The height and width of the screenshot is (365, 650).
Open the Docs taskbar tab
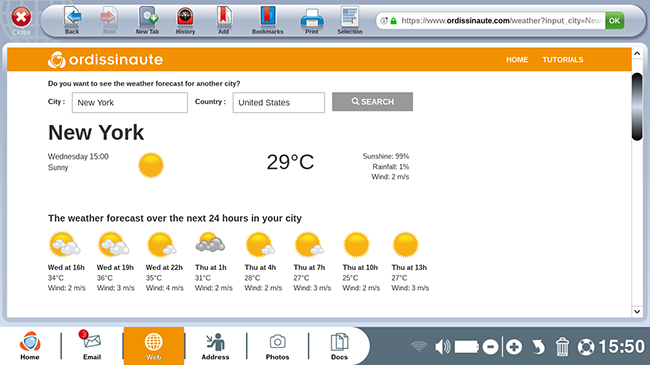pos(339,346)
